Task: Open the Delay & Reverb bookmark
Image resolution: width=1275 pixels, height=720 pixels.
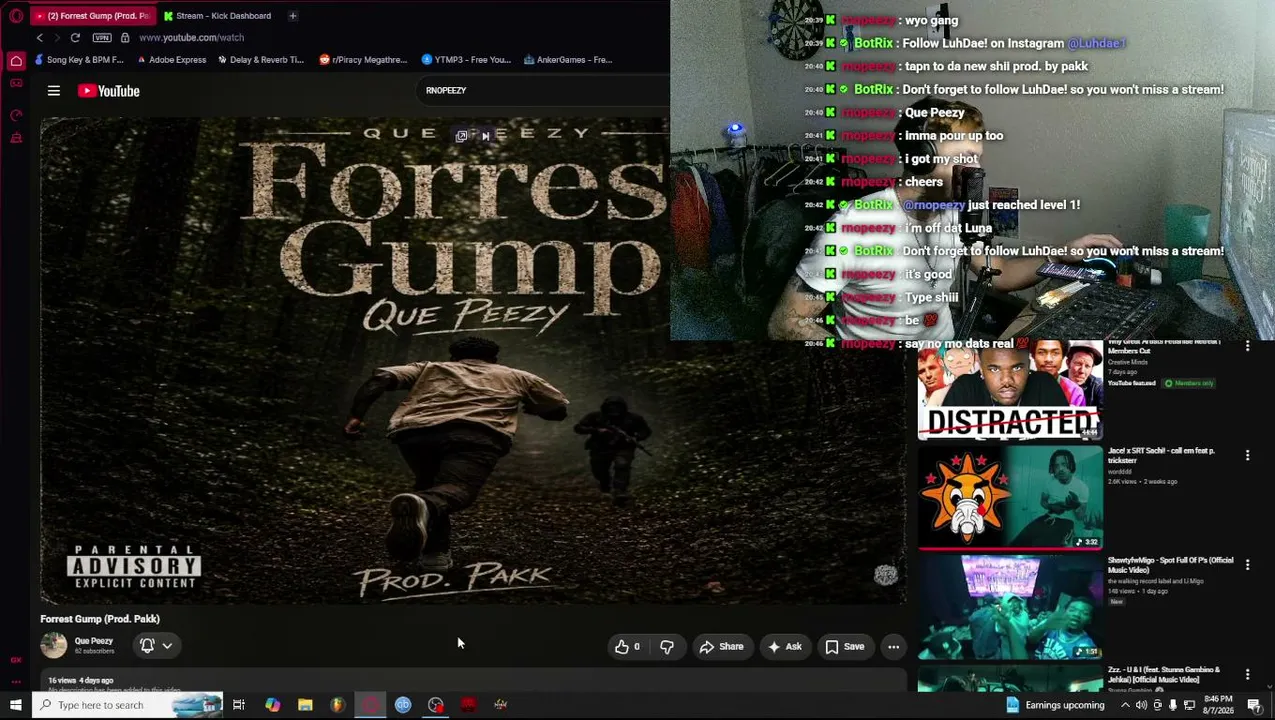Action: (261, 60)
